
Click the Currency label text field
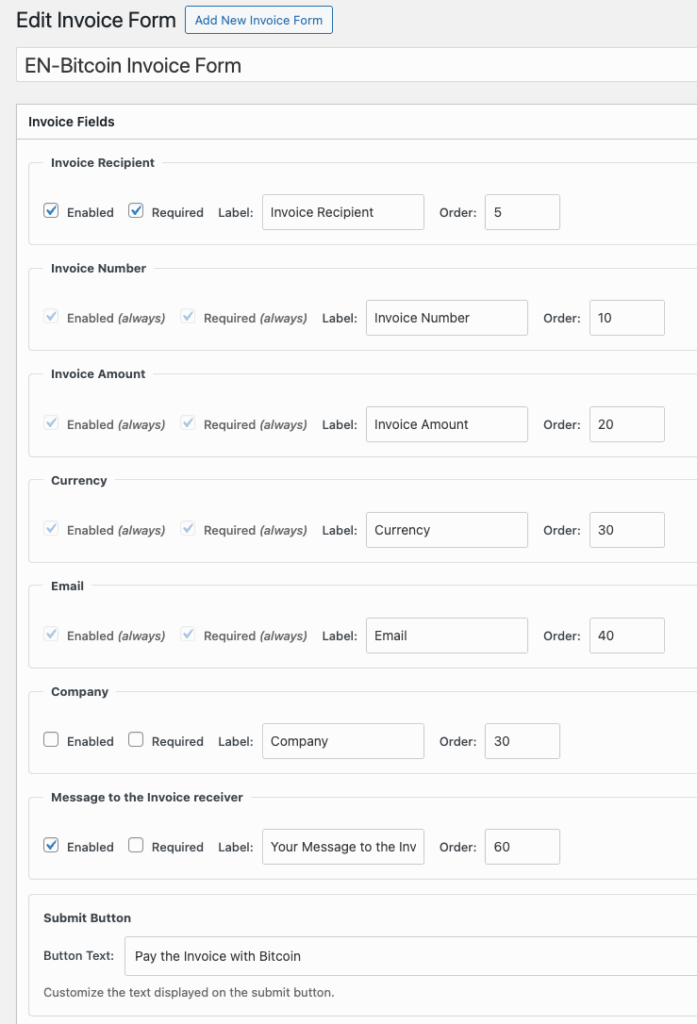[x=446, y=530]
